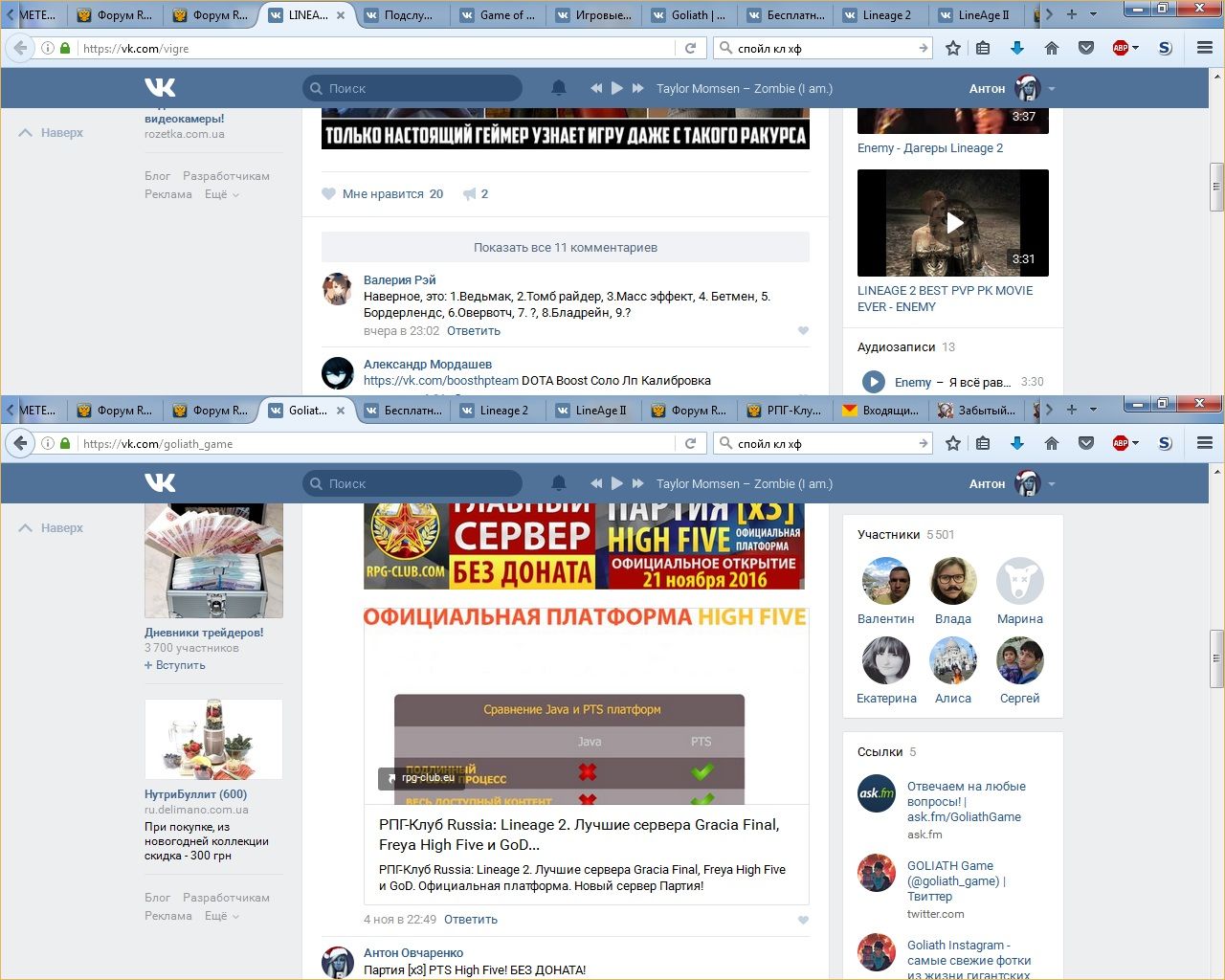The image size is (1225, 980).
Task: Go to home page from top window toolbar
Action: pos(1052,48)
